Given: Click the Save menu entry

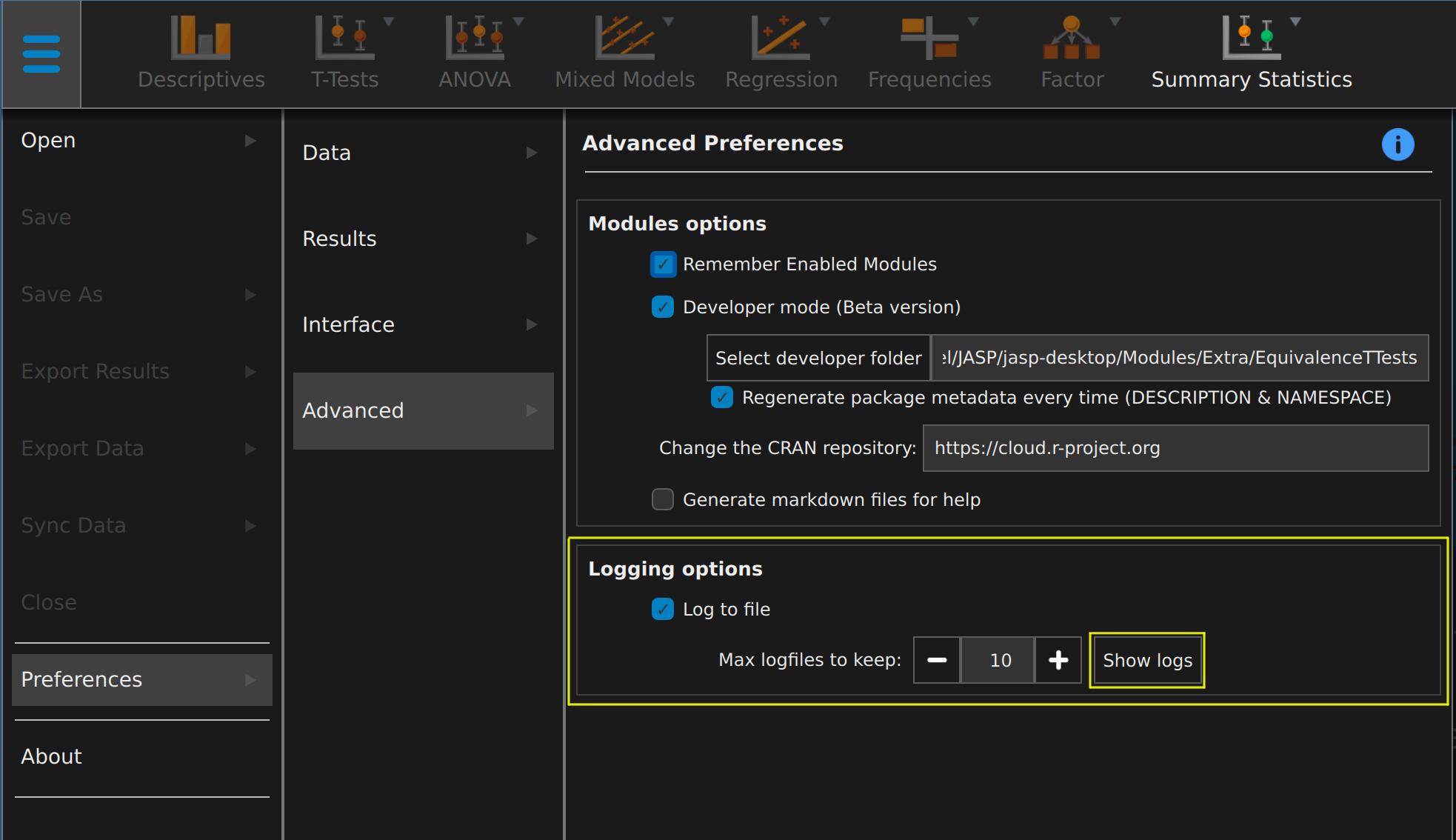Looking at the screenshot, I should click(x=141, y=218).
